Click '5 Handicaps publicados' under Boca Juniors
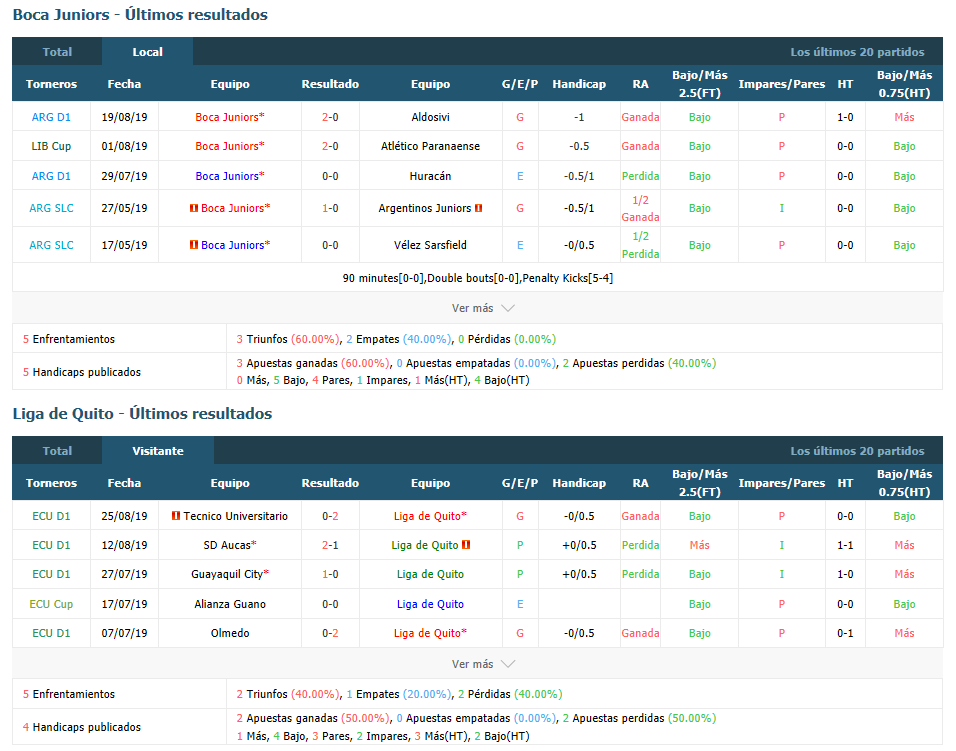 click(82, 372)
